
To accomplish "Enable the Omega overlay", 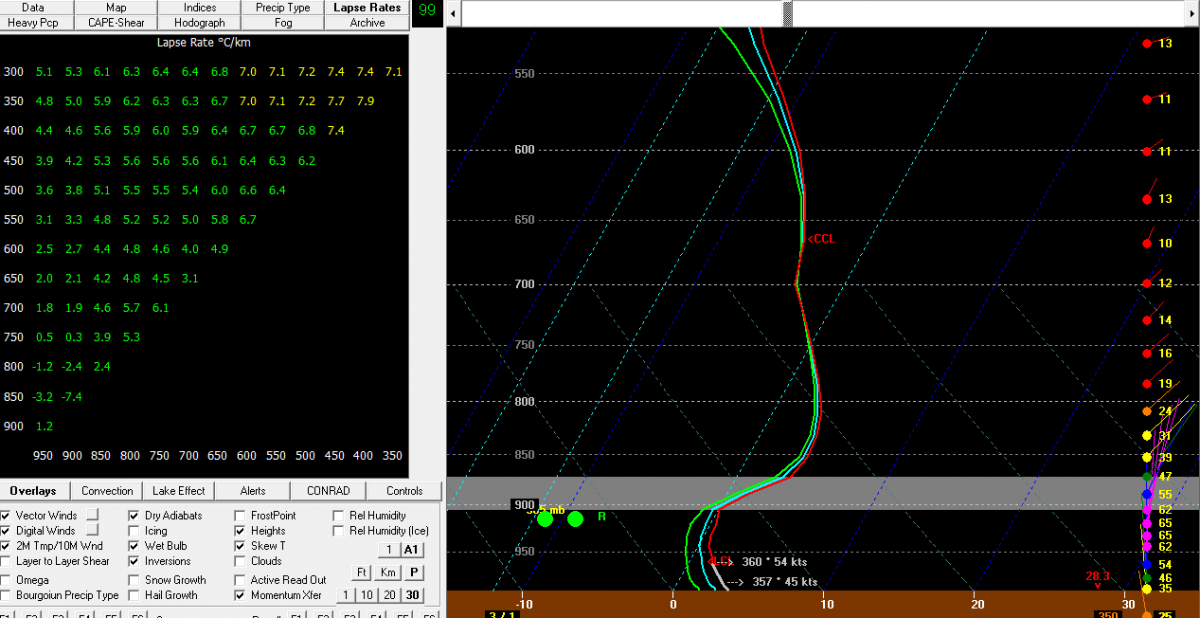I will tap(7, 580).
